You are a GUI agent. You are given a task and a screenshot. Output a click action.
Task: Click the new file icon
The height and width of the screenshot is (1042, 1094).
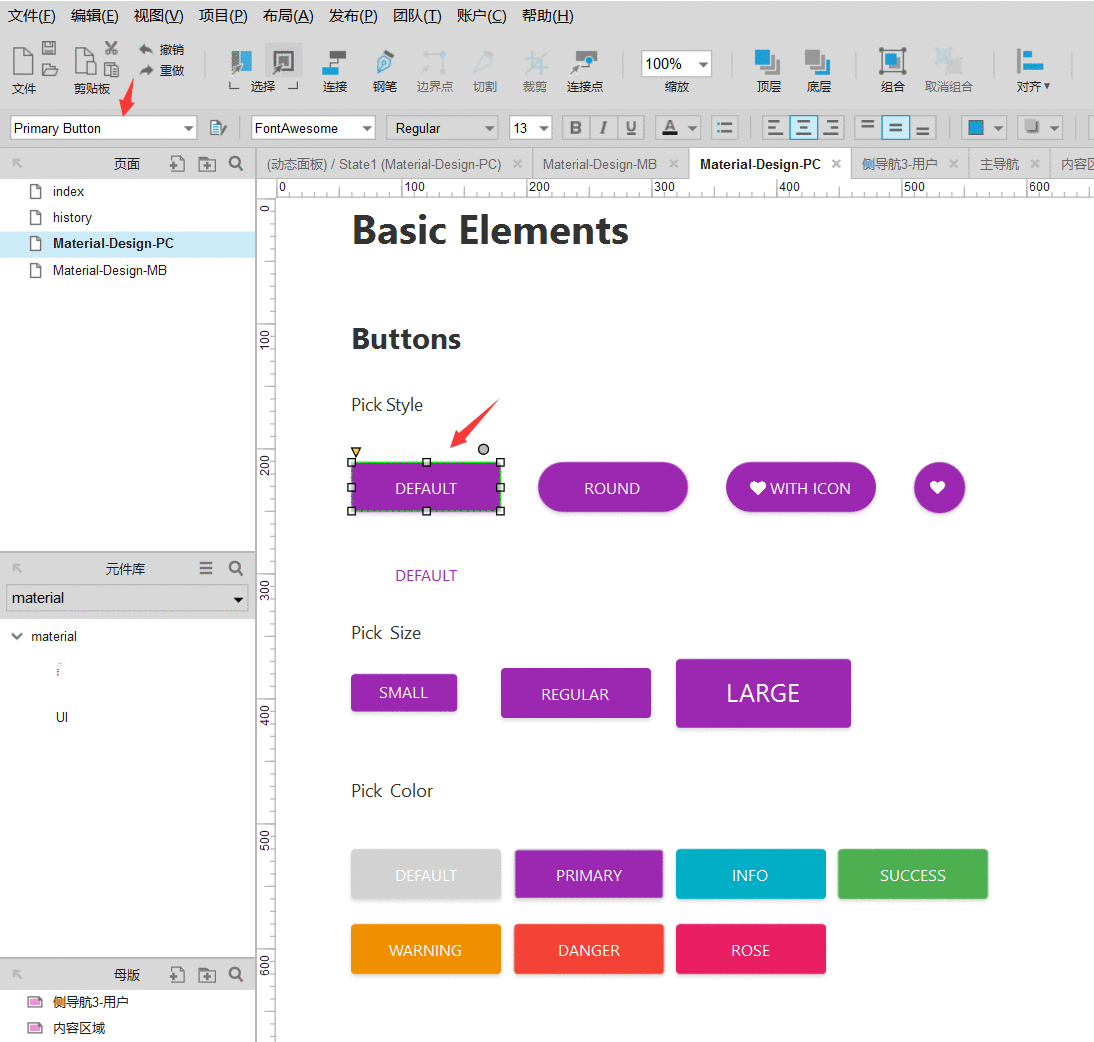coord(23,61)
